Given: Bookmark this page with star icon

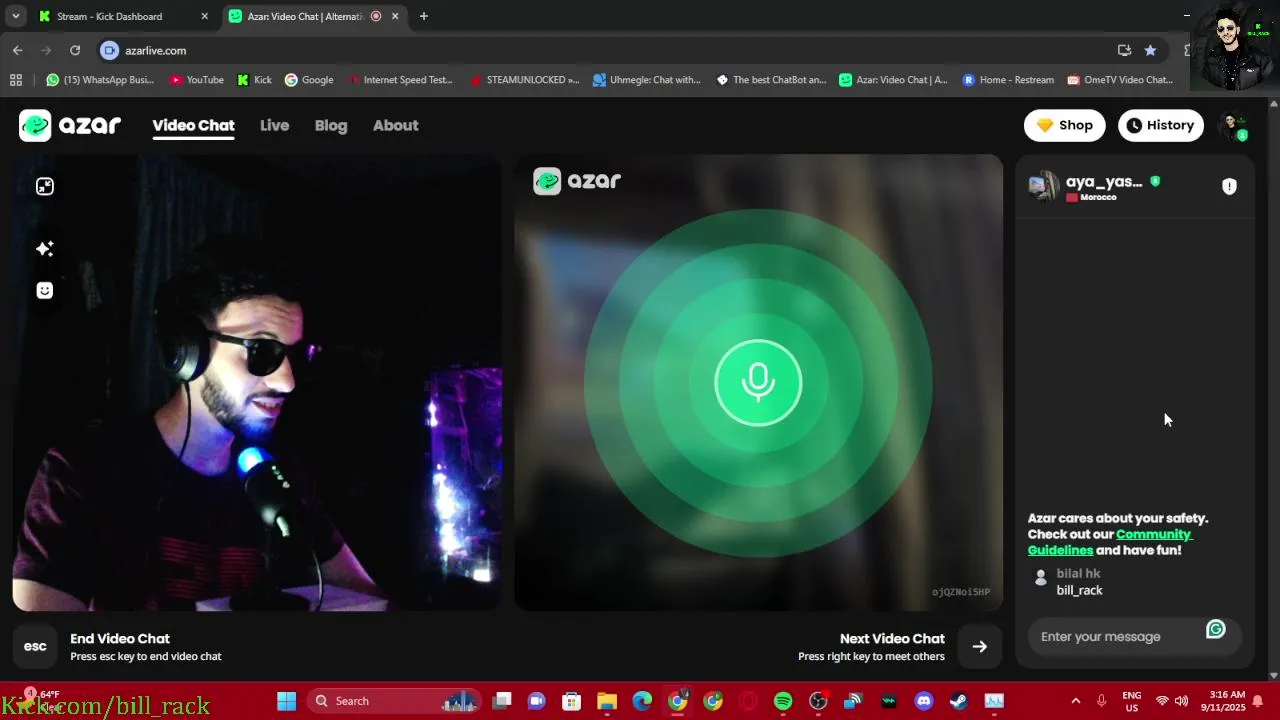Looking at the screenshot, I should point(1150,50).
